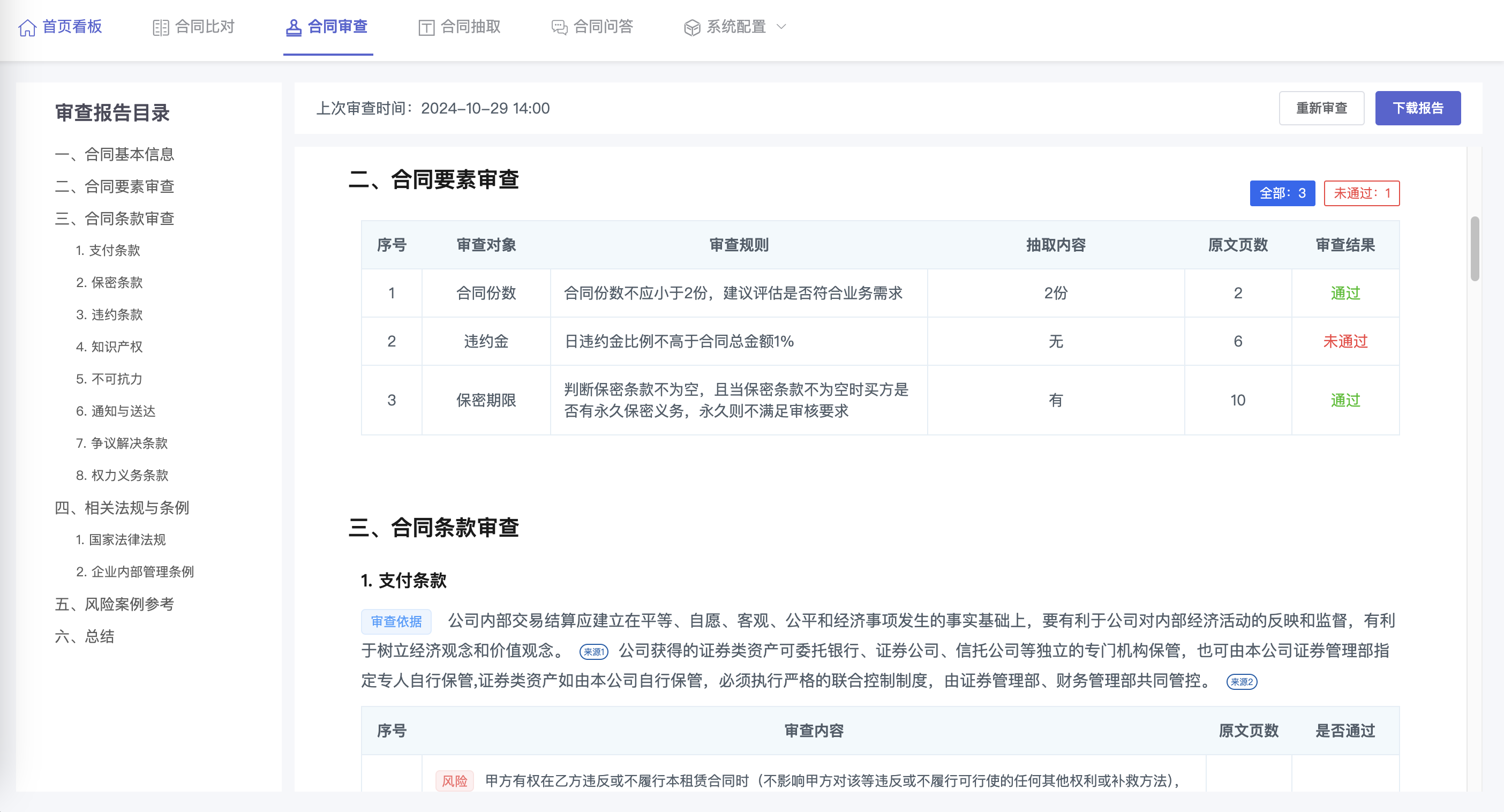This screenshot has width=1504, height=812.
Task: Filter by 未通过: 1 tag
Action: point(1361,193)
